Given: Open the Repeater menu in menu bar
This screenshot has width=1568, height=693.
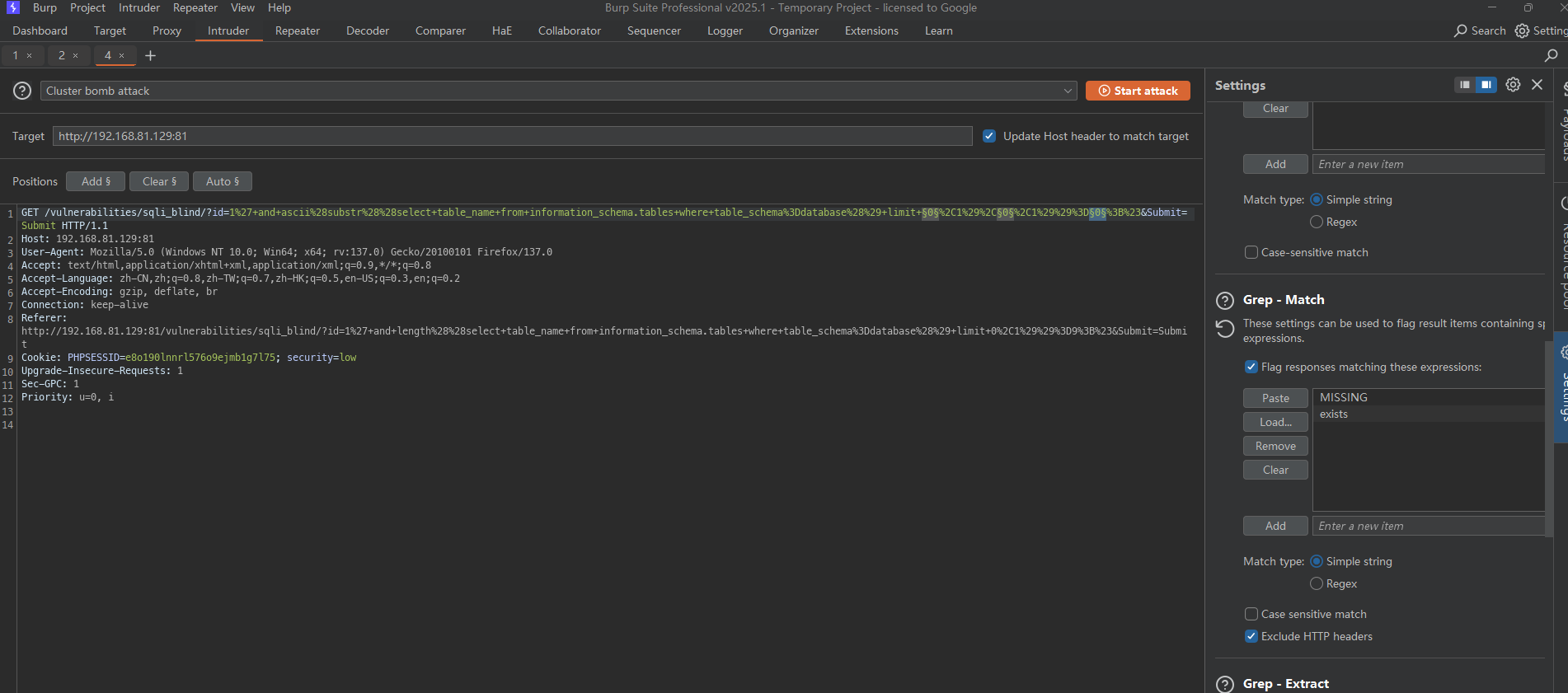Looking at the screenshot, I should pos(195,7).
